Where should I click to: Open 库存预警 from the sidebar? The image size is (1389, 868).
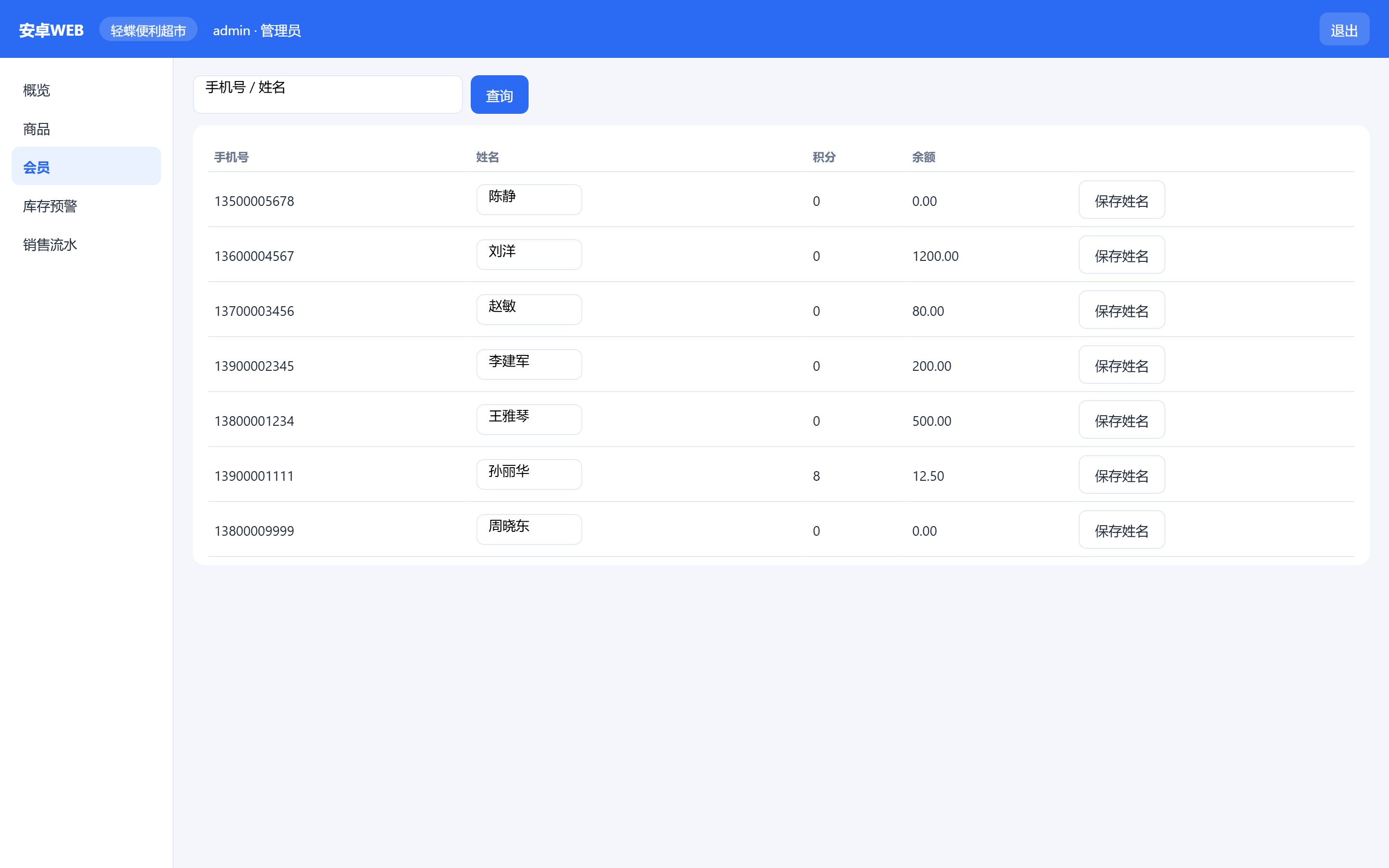[x=86, y=205]
